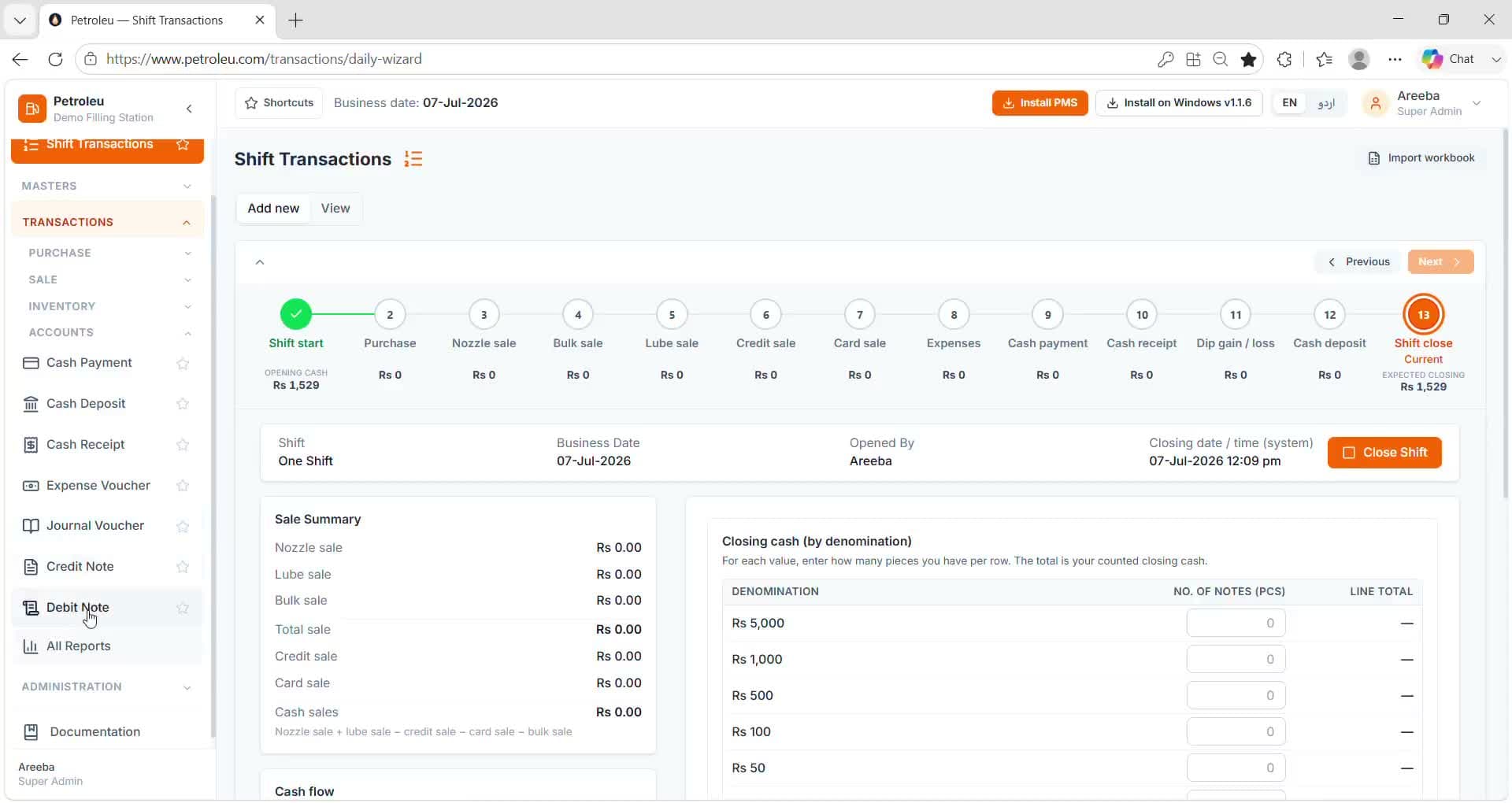This screenshot has height=803, width=1512.
Task: Go to step 3 Nozzle sale
Action: [x=484, y=314]
